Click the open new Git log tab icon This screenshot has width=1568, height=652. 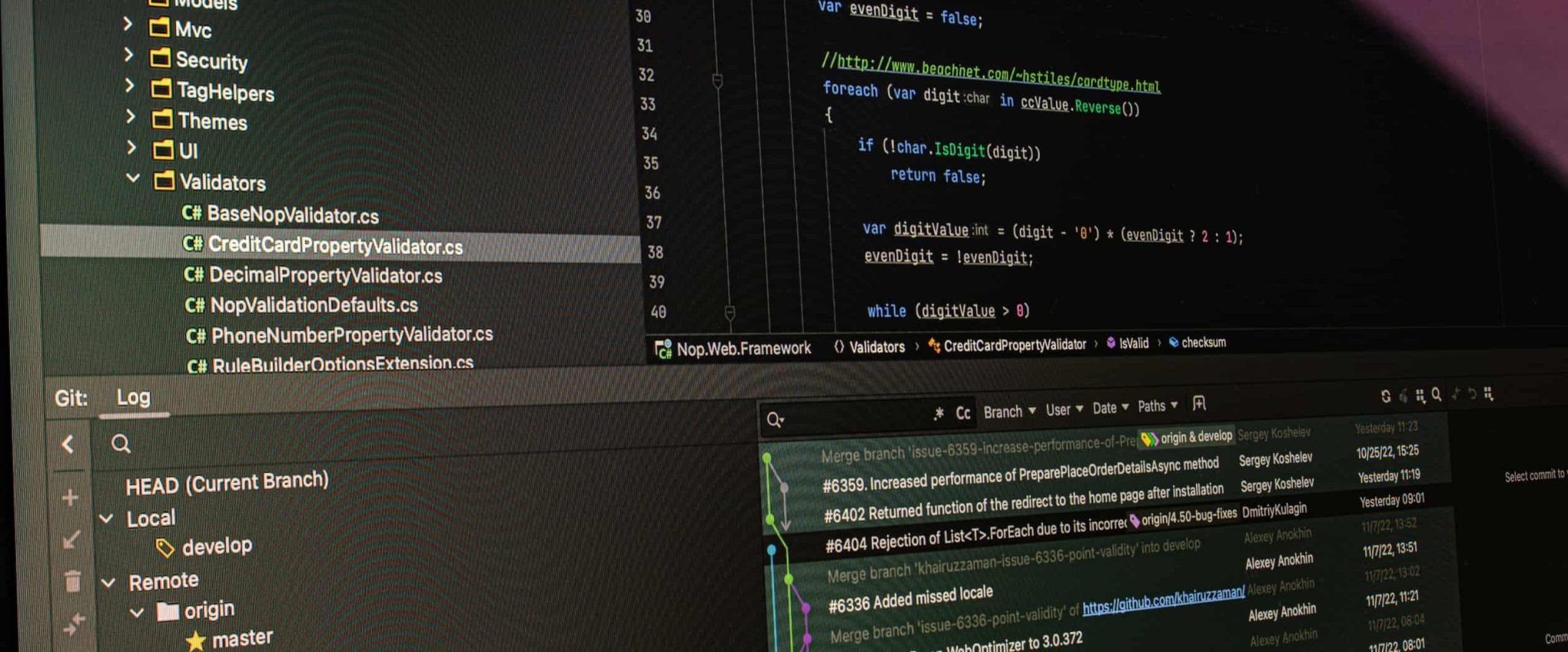tap(1199, 403)
